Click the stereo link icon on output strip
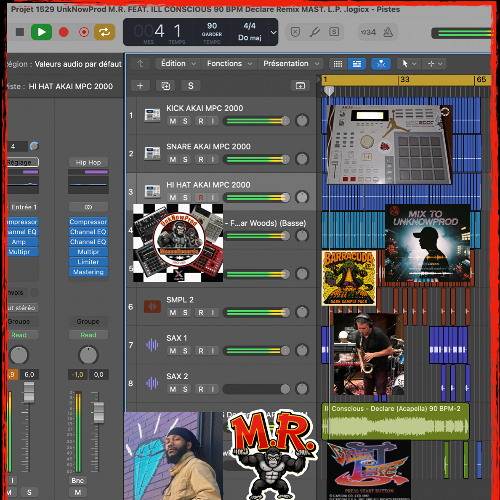This screenshot has width=500, height=500. (88, 207)
